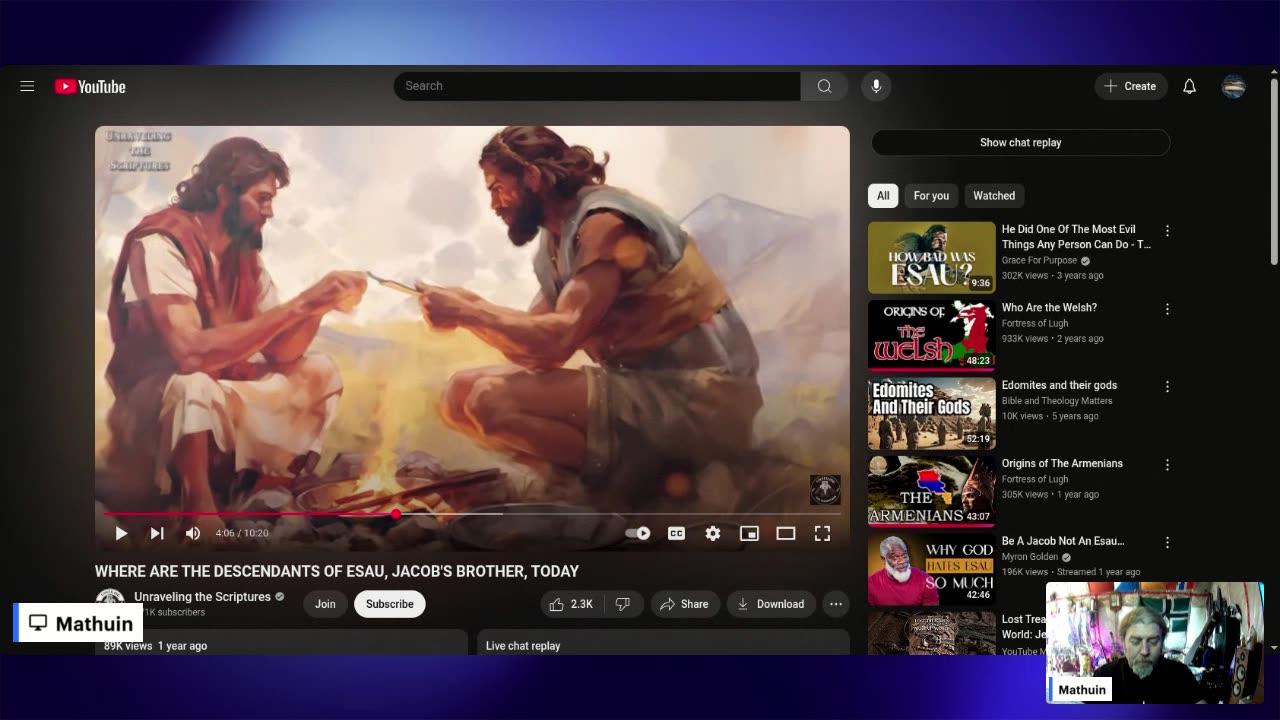Screen dimensions: 1280x720
Task: Switch to theater mode
Action: (786, 533)
